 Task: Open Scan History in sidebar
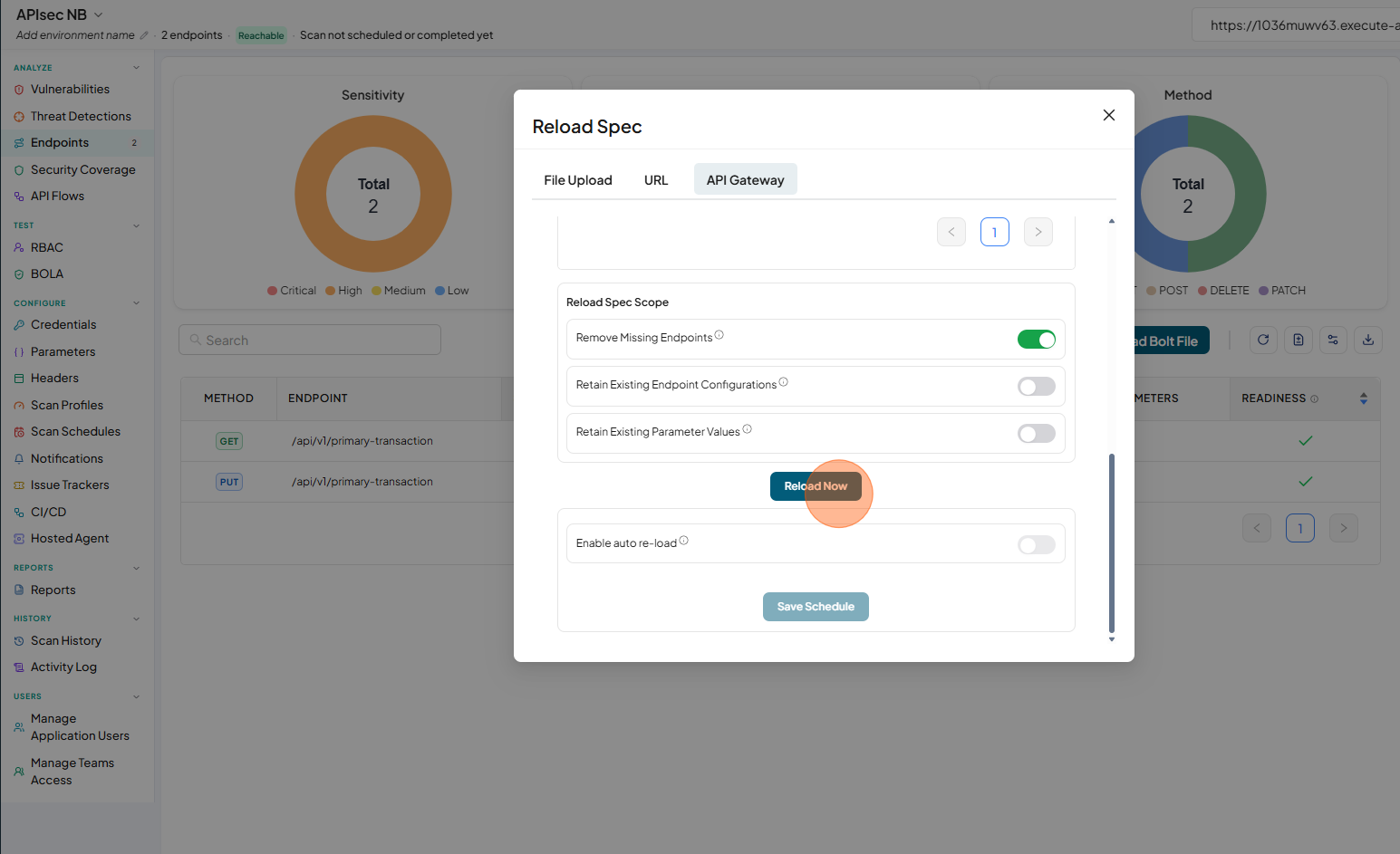click(65, 641)
